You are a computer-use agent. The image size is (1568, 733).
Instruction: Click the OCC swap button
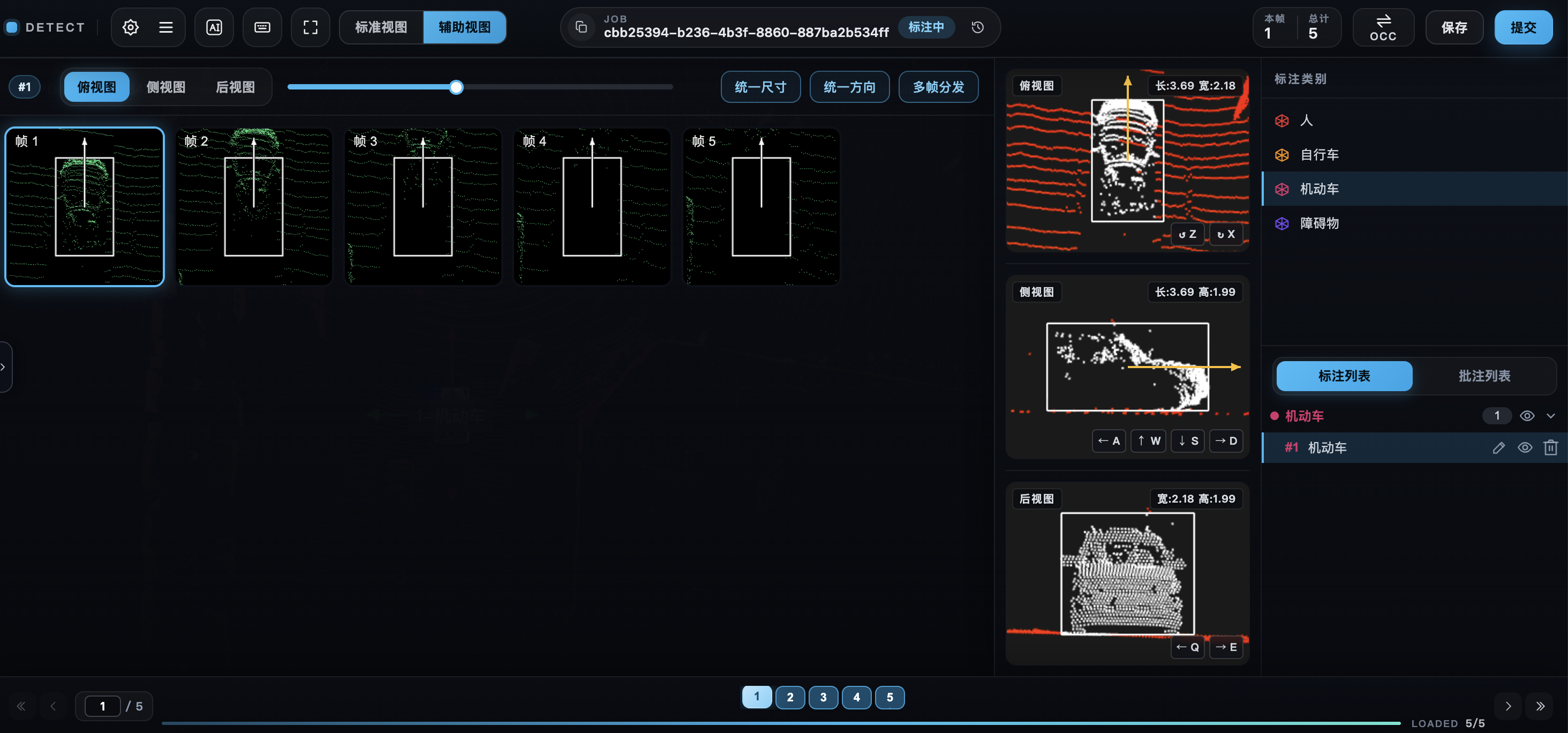[x=1383, y=27]
